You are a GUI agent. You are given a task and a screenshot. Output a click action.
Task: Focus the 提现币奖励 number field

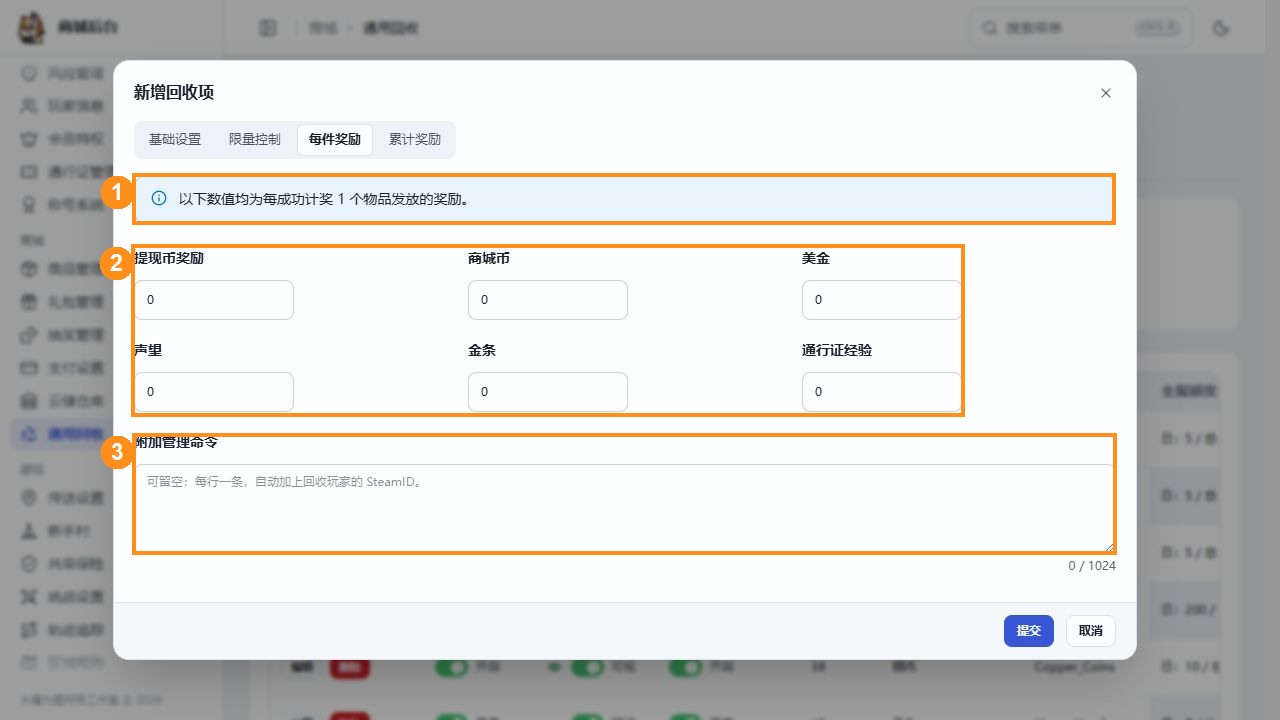click(x=214, y=300)
